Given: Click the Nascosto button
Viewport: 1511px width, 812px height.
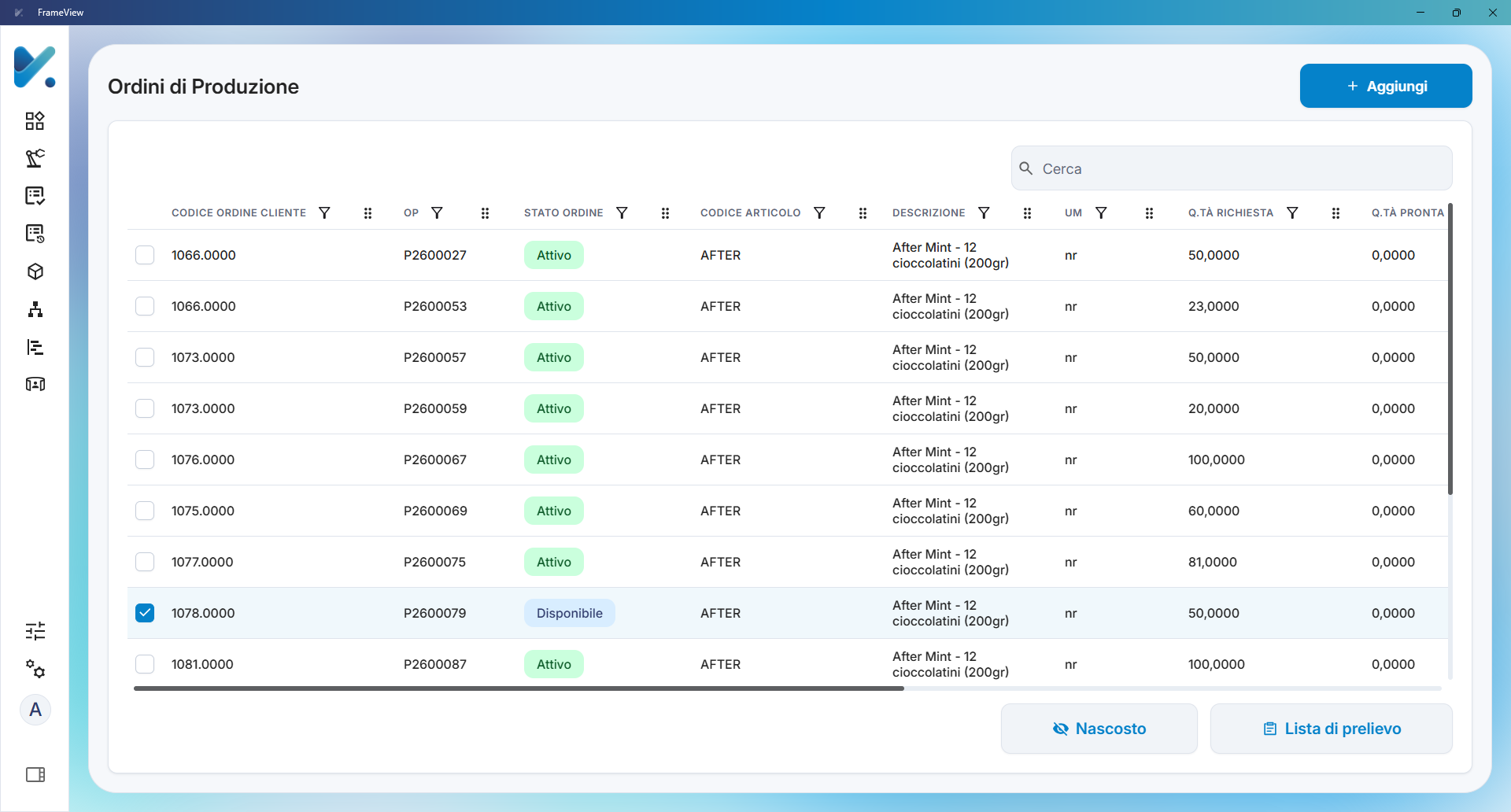Looking at the screenshot, I should (1099, 729).
